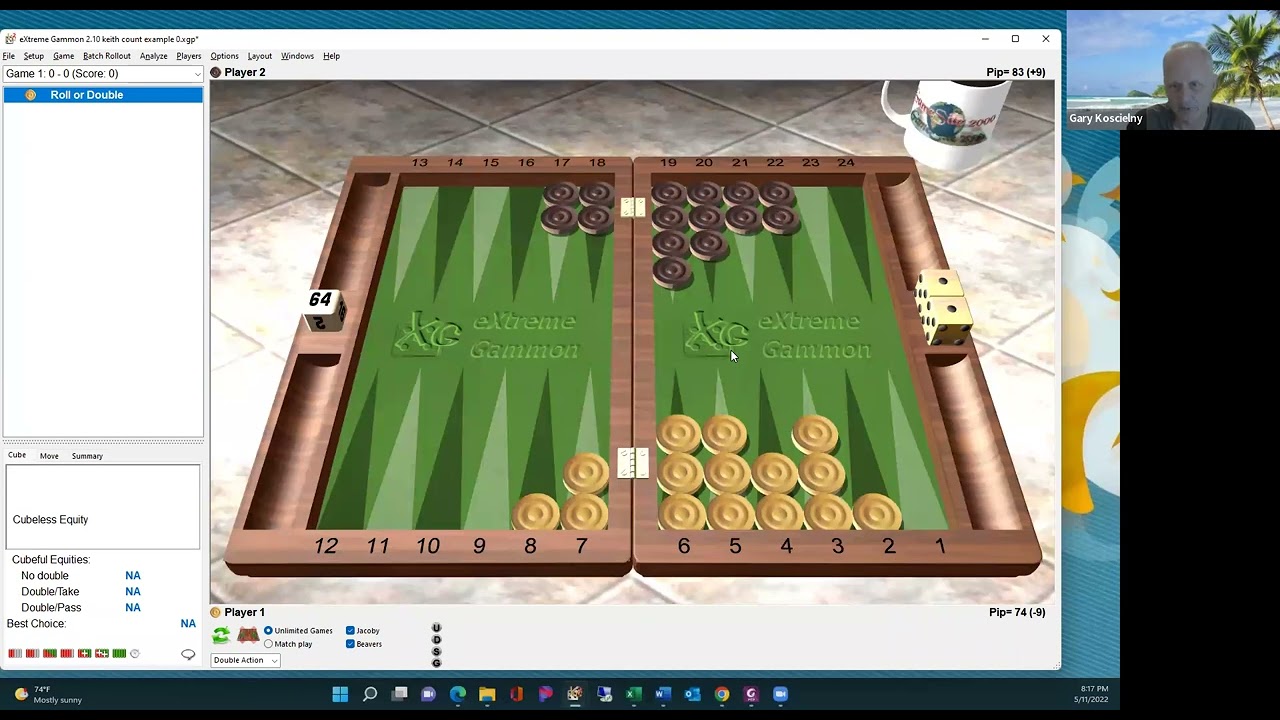Click Gary Koscielny's video thumbnail
Screen dimensions: 1280x720
click(x=1172, y=71)
